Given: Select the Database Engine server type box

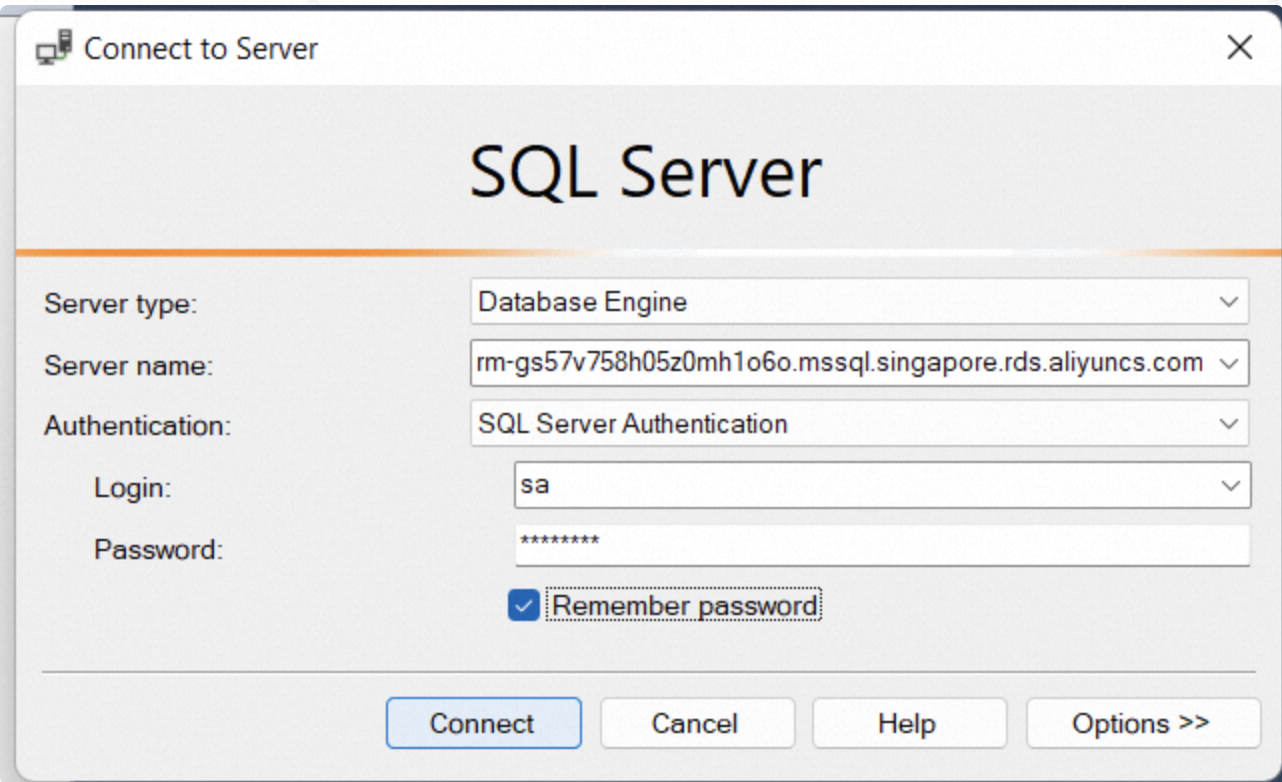Looking at the screenshot, I should point(859,302).
